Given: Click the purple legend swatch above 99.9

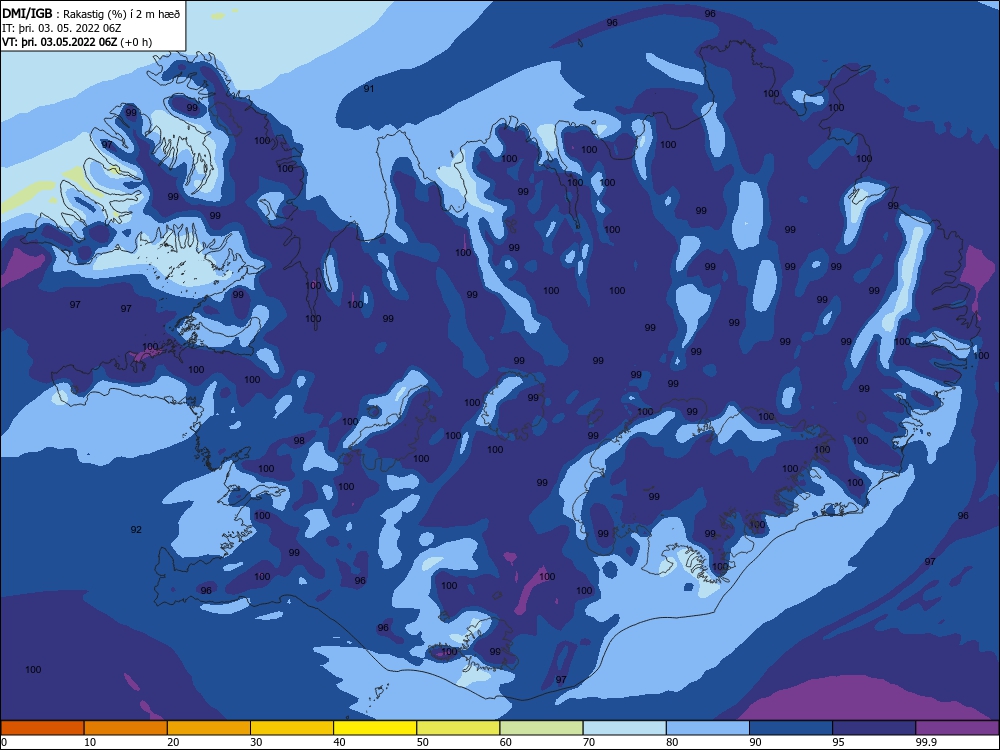Looking at the screenshot, I should (957, 728).
